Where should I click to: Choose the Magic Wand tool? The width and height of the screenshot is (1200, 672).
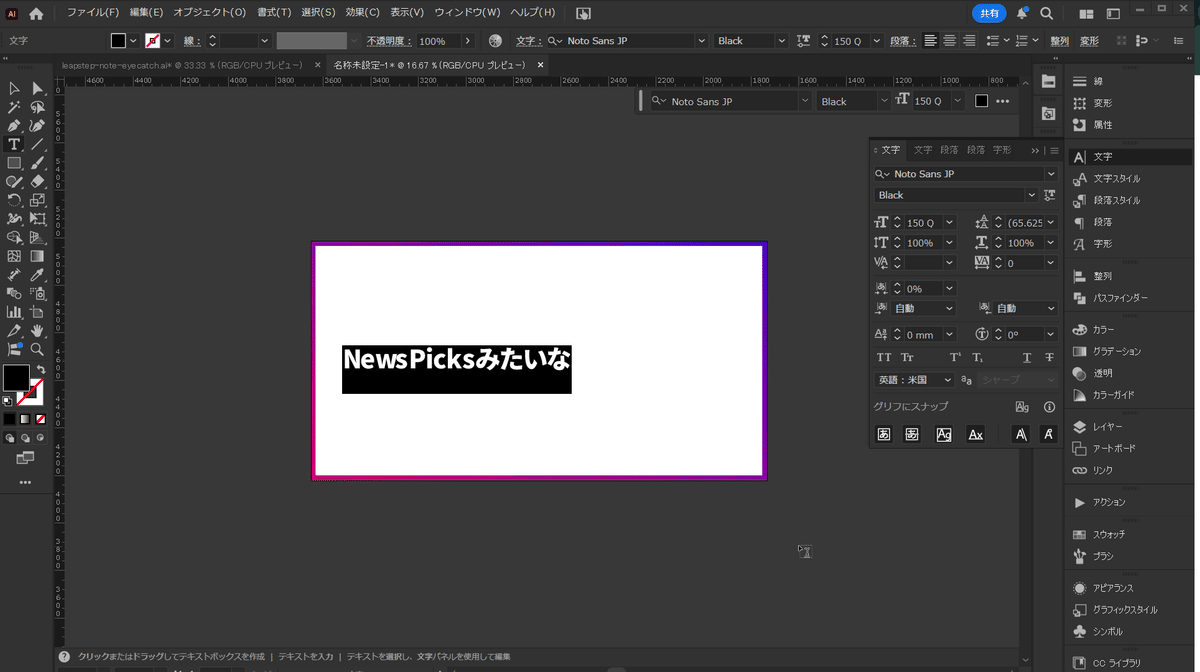(14, 107)
